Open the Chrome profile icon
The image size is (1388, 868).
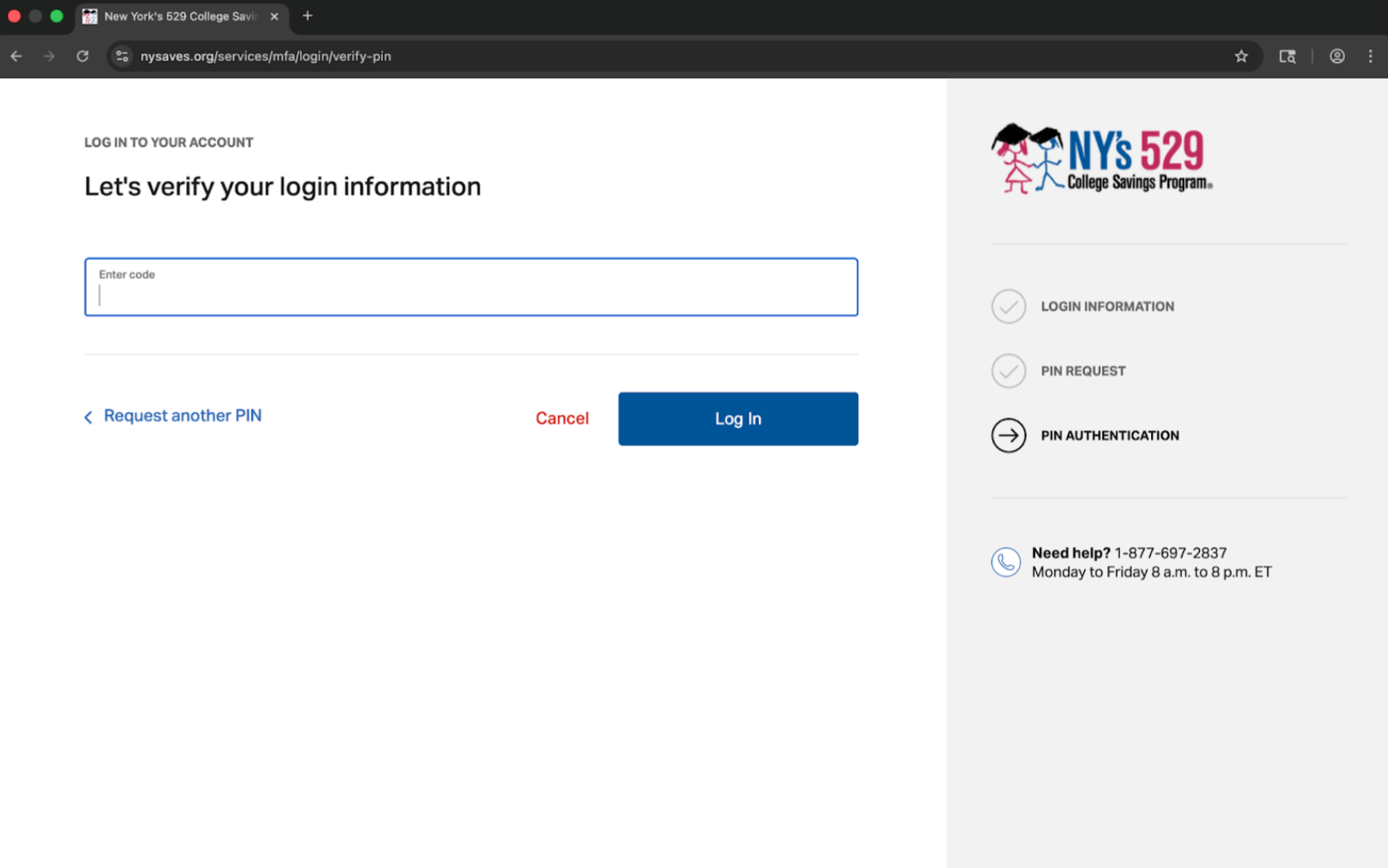(x=1337, y=56)
